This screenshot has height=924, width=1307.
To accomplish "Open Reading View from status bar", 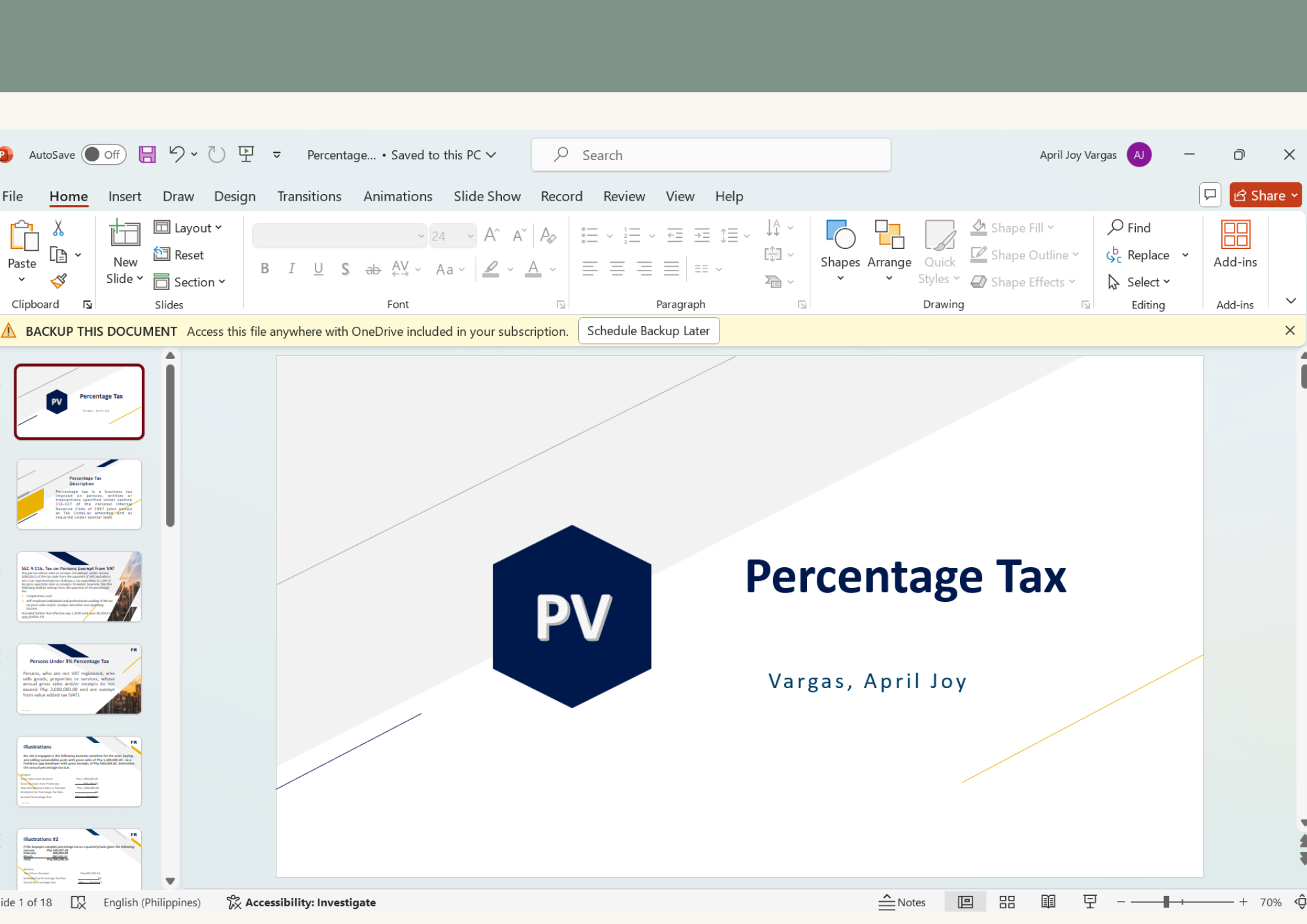I will pos(1048,902).
